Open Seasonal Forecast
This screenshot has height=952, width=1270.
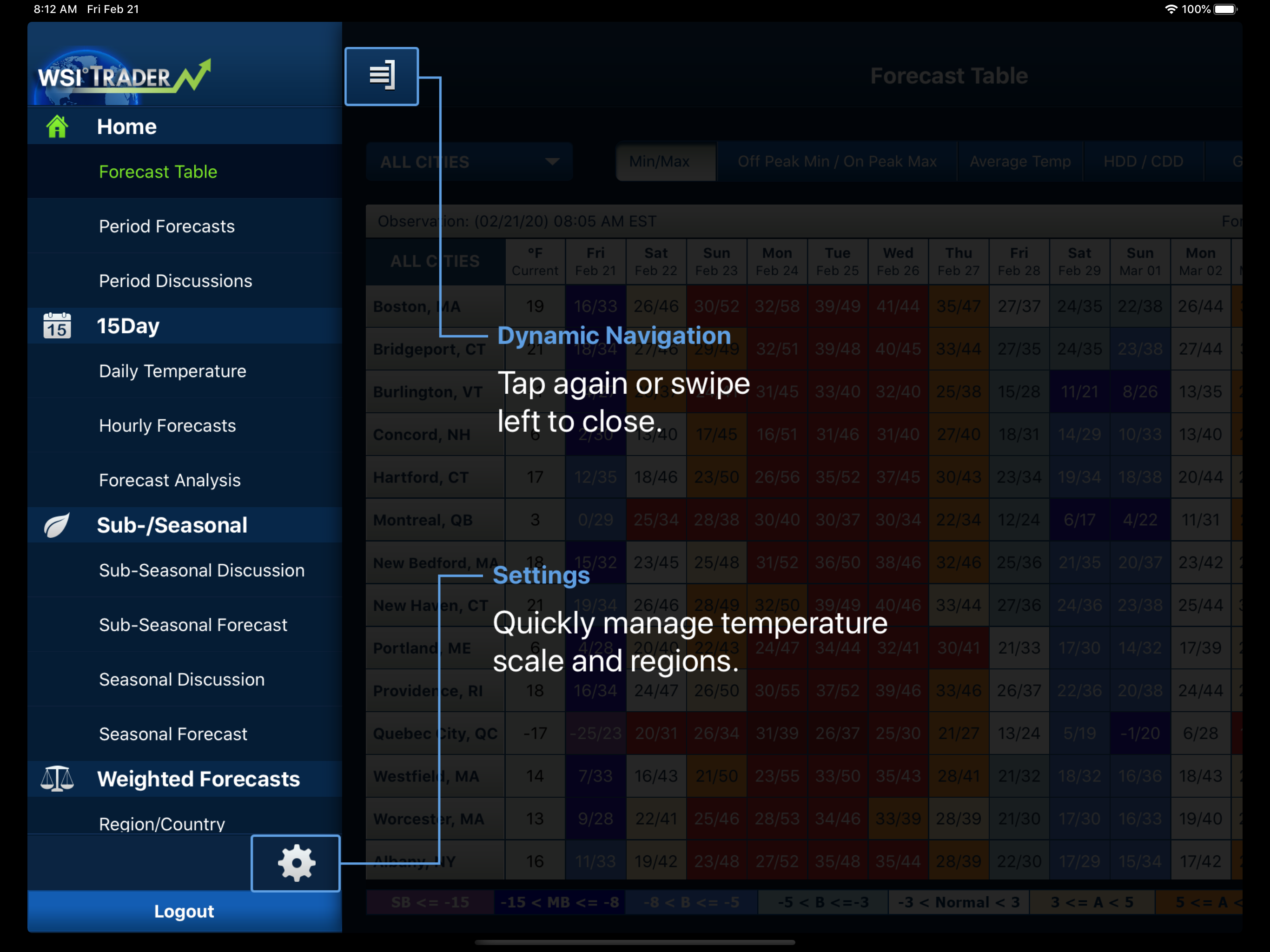coord(185,734)
